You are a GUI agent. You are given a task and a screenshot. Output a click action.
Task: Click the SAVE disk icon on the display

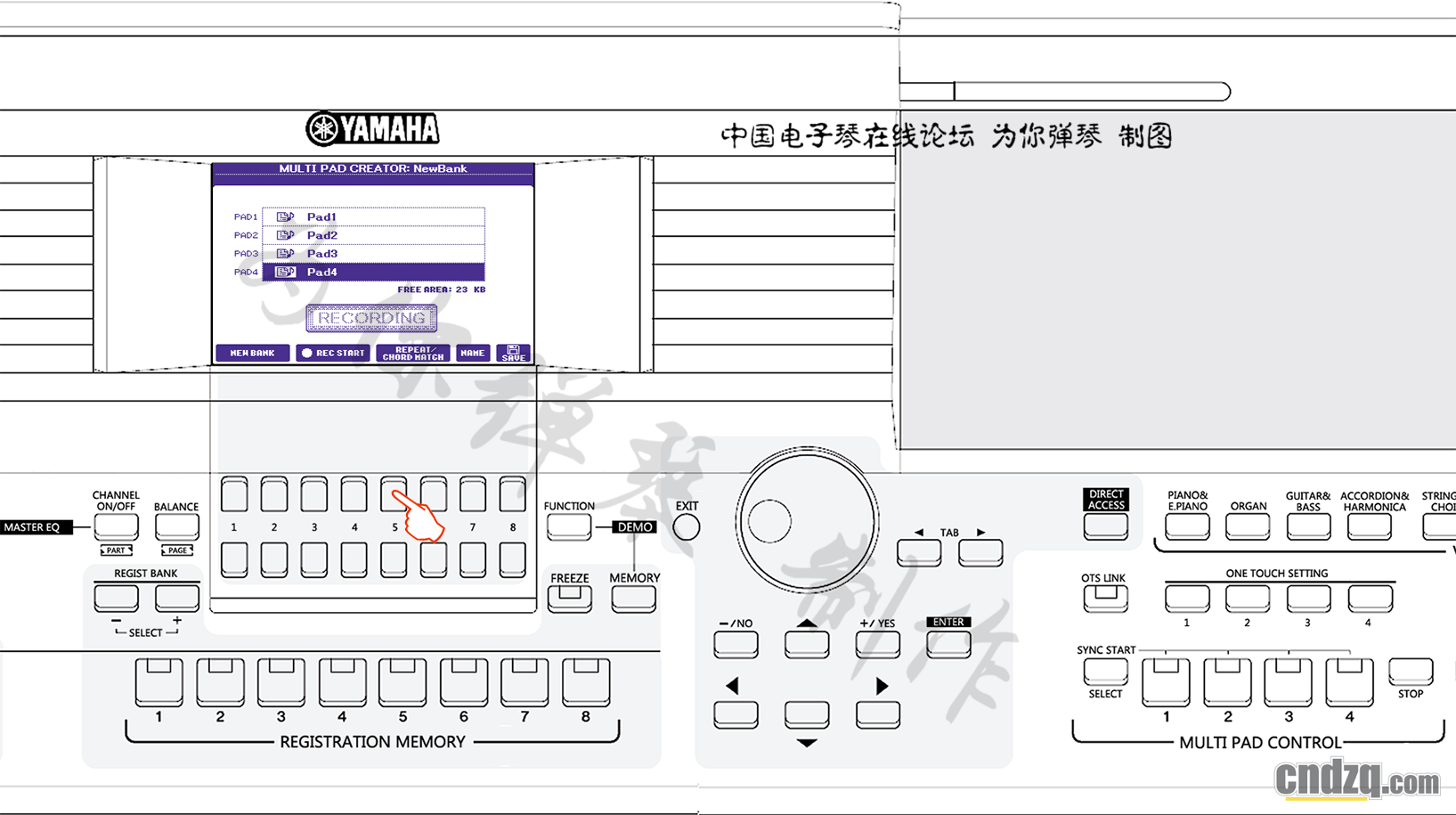[514, 353]
